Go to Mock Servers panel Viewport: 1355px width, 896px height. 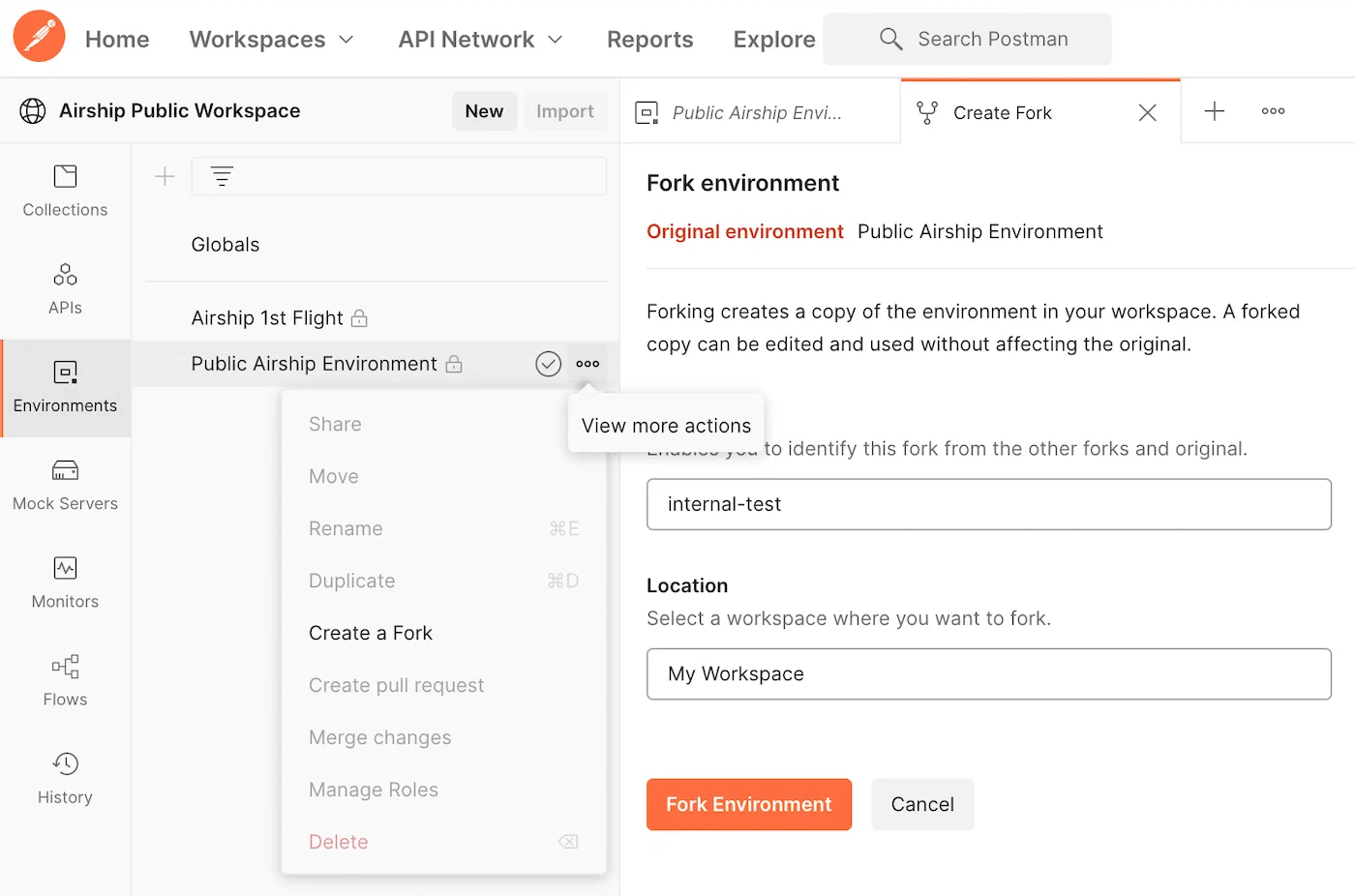click(x=65, y=485)
